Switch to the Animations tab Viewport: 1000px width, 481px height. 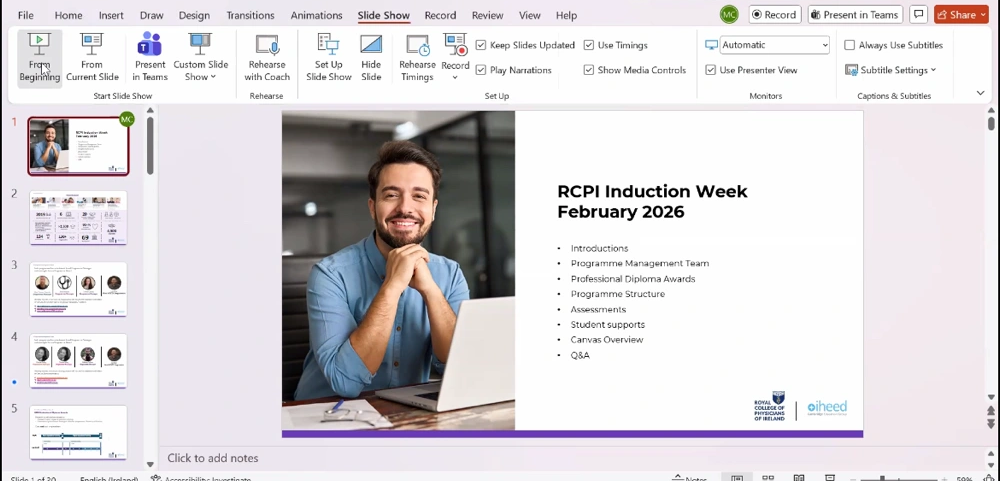315,15
